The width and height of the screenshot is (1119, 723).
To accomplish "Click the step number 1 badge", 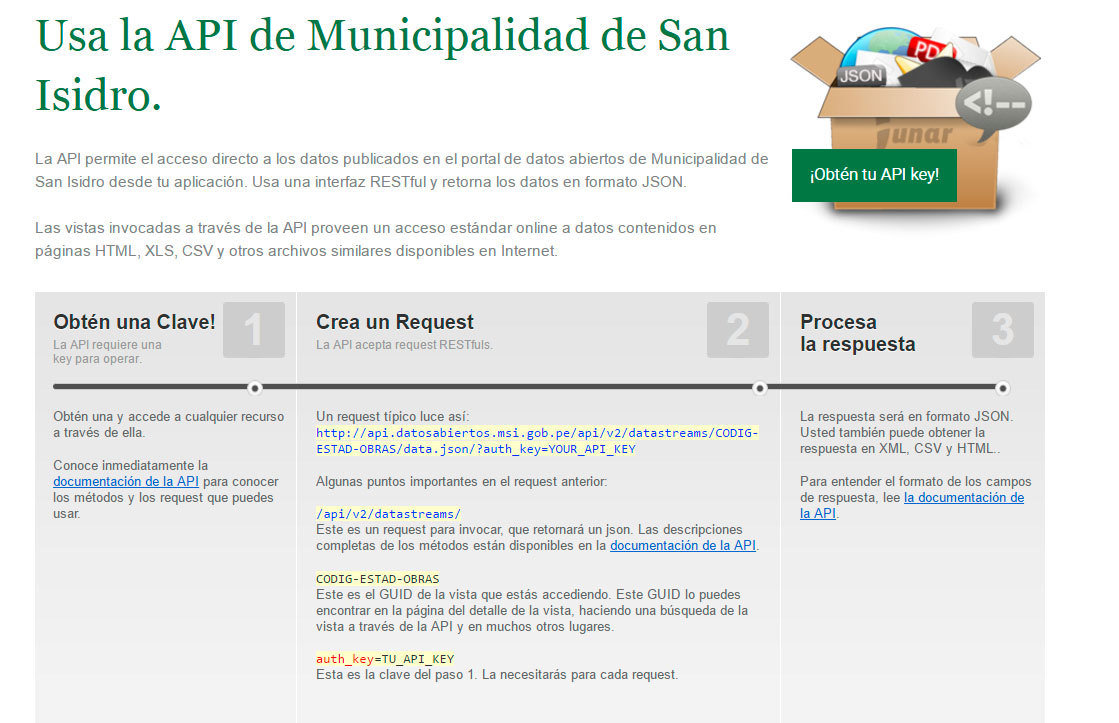I will (253, 330).
